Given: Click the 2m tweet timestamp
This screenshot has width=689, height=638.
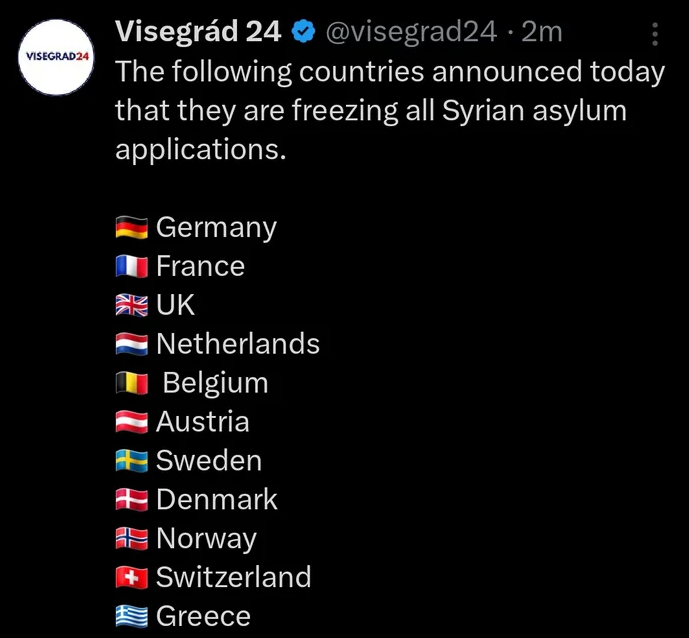Looking at the screenshot, I should 542,32.
